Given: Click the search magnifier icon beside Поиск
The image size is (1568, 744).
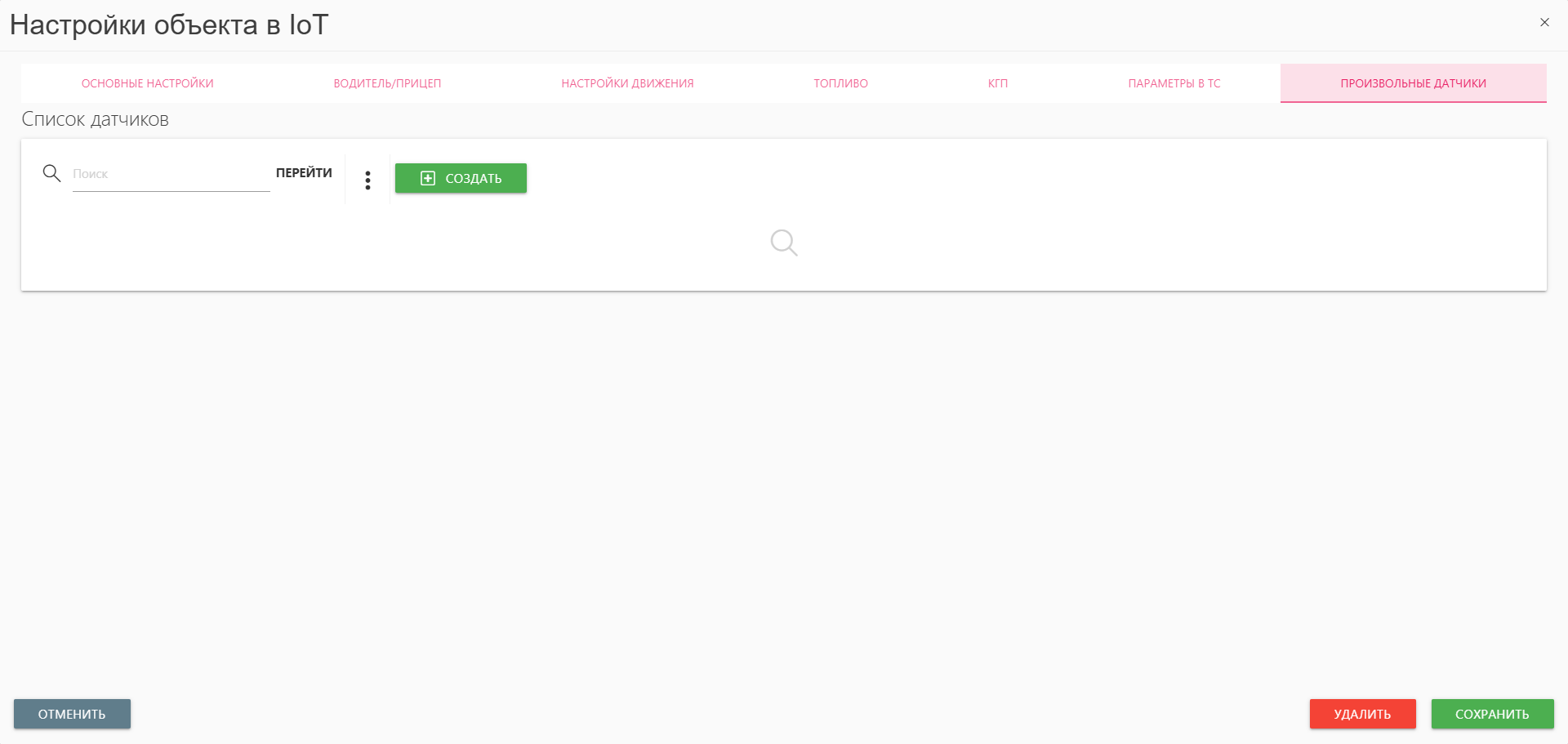Looking at the screenshot, I should pos(51,173).
